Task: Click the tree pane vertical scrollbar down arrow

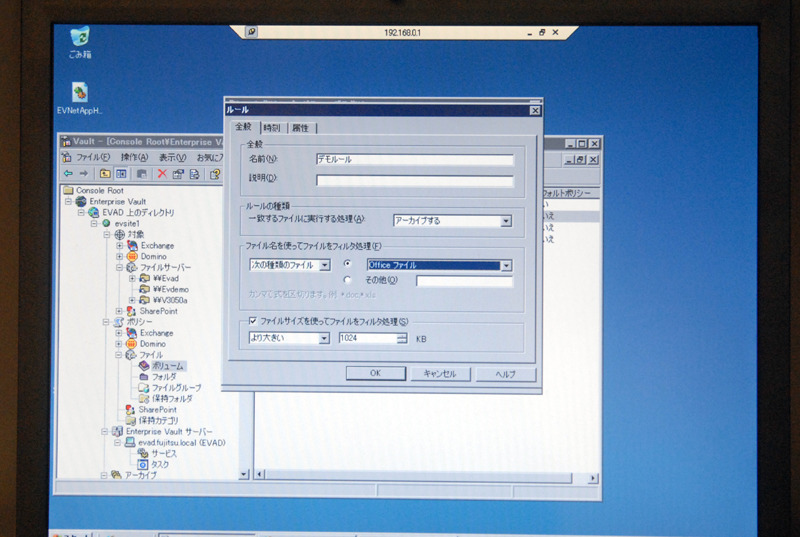Action: (243, 474)
